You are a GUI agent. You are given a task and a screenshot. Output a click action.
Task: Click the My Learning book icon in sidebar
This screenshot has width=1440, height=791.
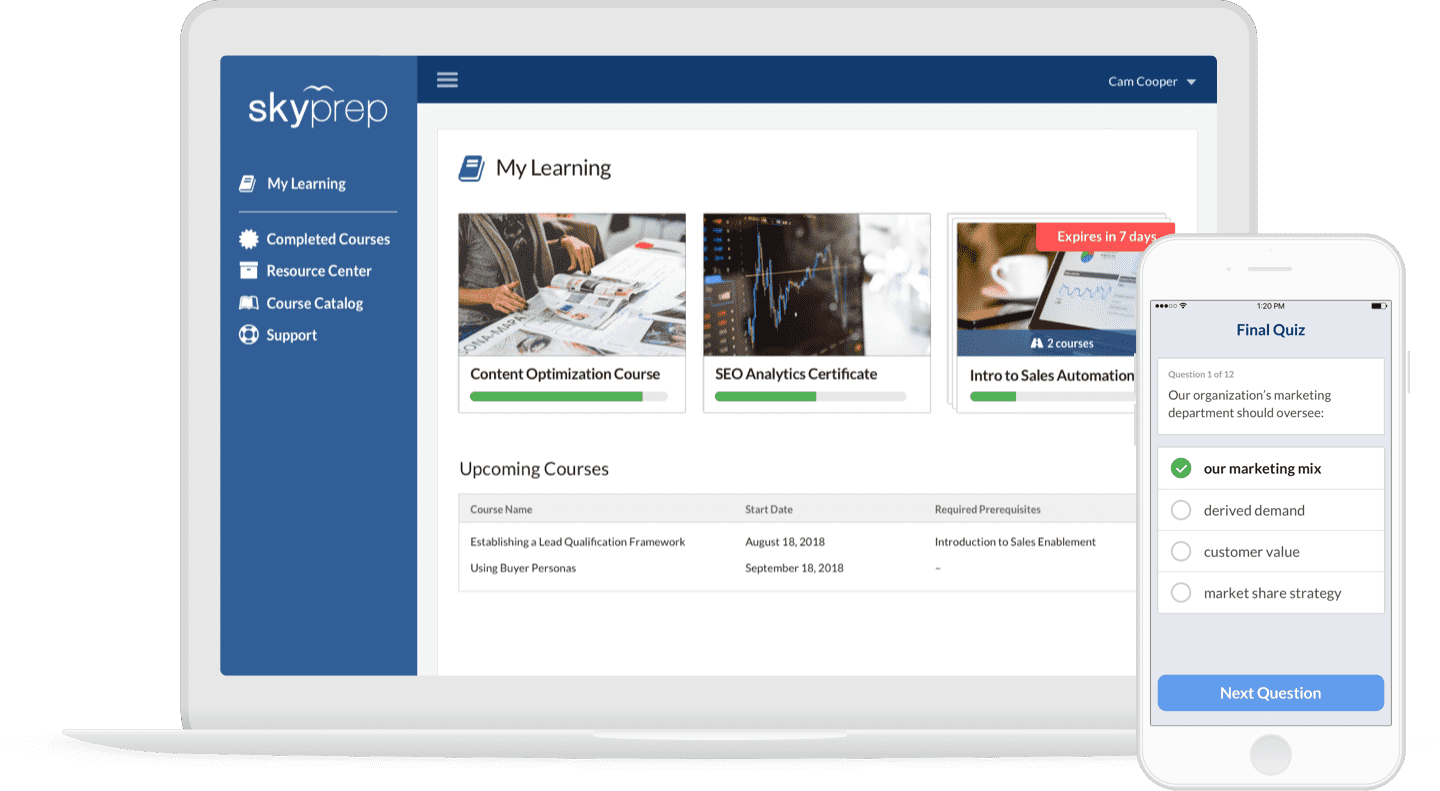[x=247, y=184]
